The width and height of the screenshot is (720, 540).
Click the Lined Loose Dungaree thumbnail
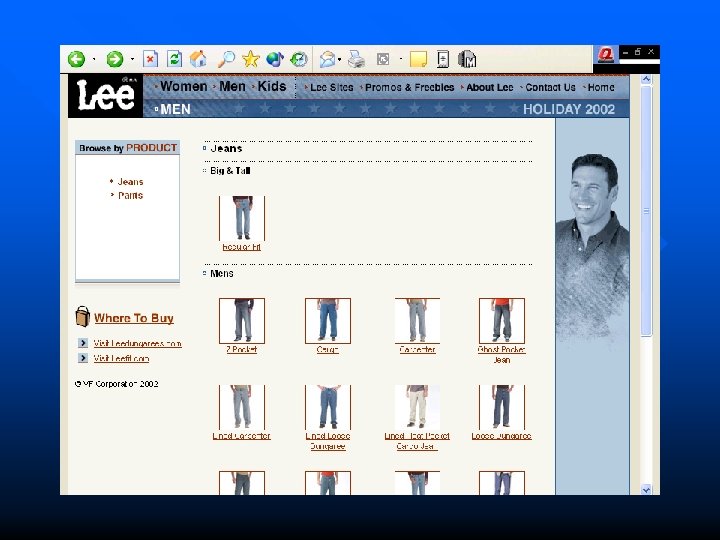click(327, 407)
